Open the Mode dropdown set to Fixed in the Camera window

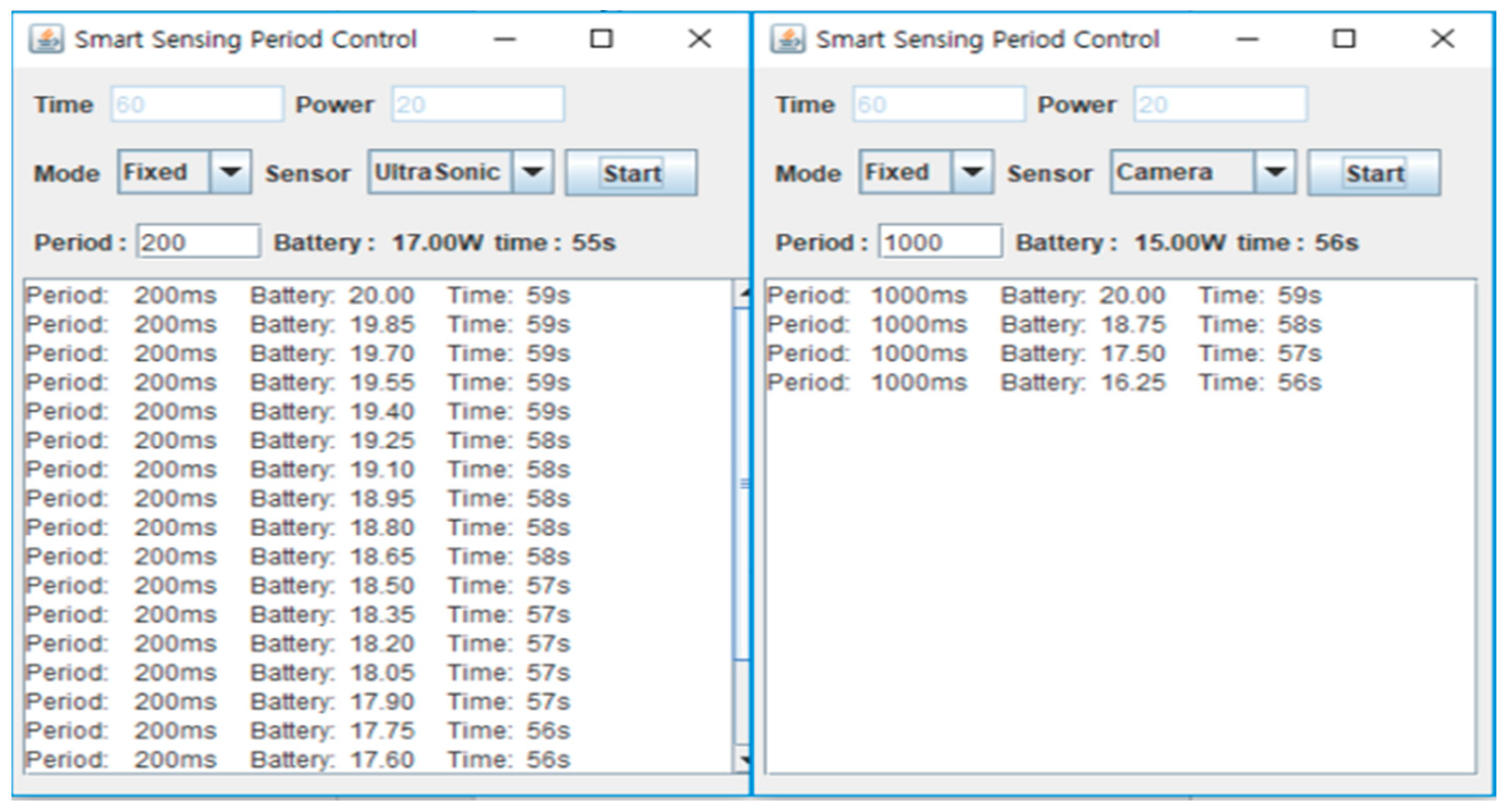coord(926,172)
